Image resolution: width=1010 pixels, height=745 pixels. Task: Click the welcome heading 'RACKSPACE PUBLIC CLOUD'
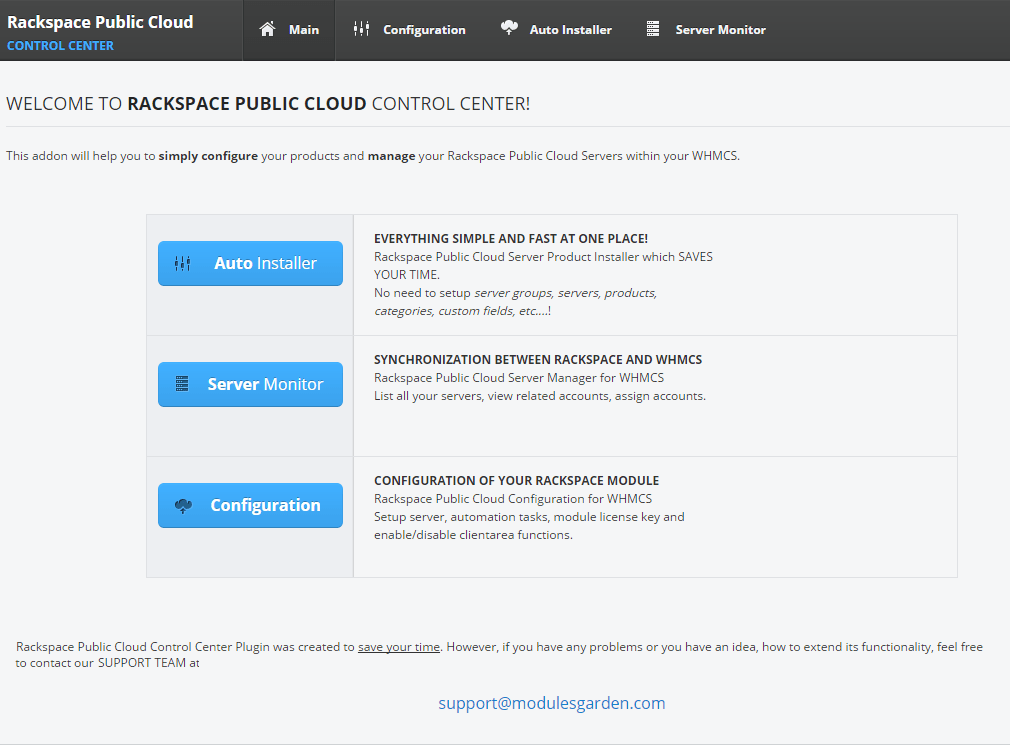coord(247,104)
